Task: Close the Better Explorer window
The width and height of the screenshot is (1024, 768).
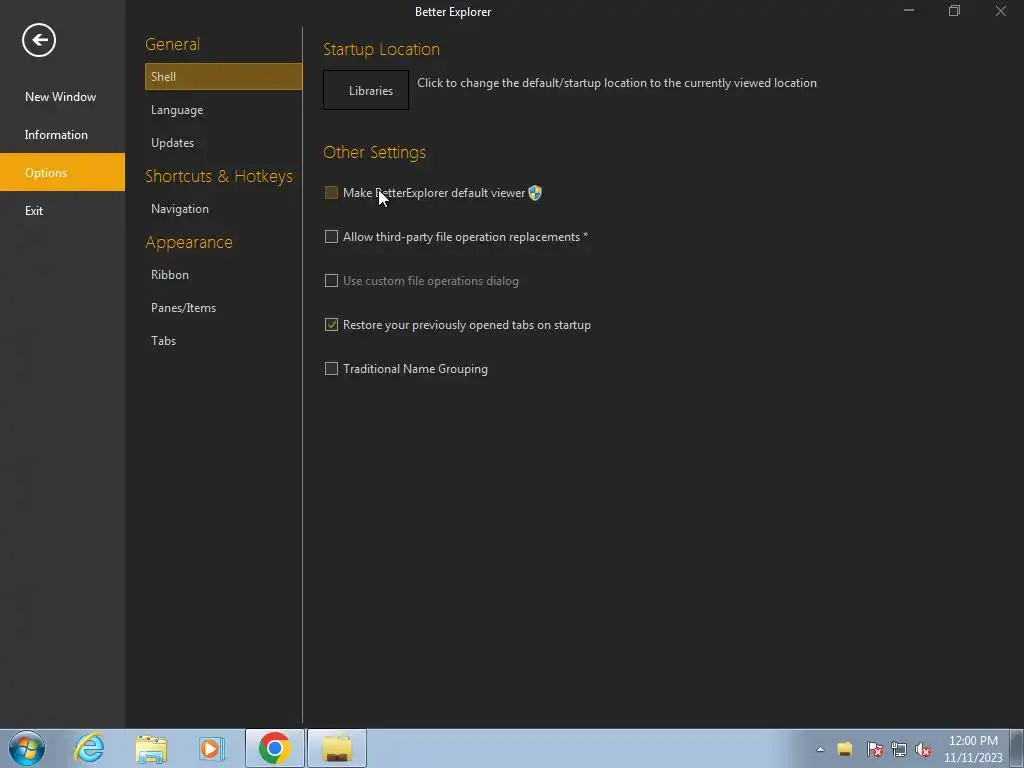Action: click(x=1000, y=11)
